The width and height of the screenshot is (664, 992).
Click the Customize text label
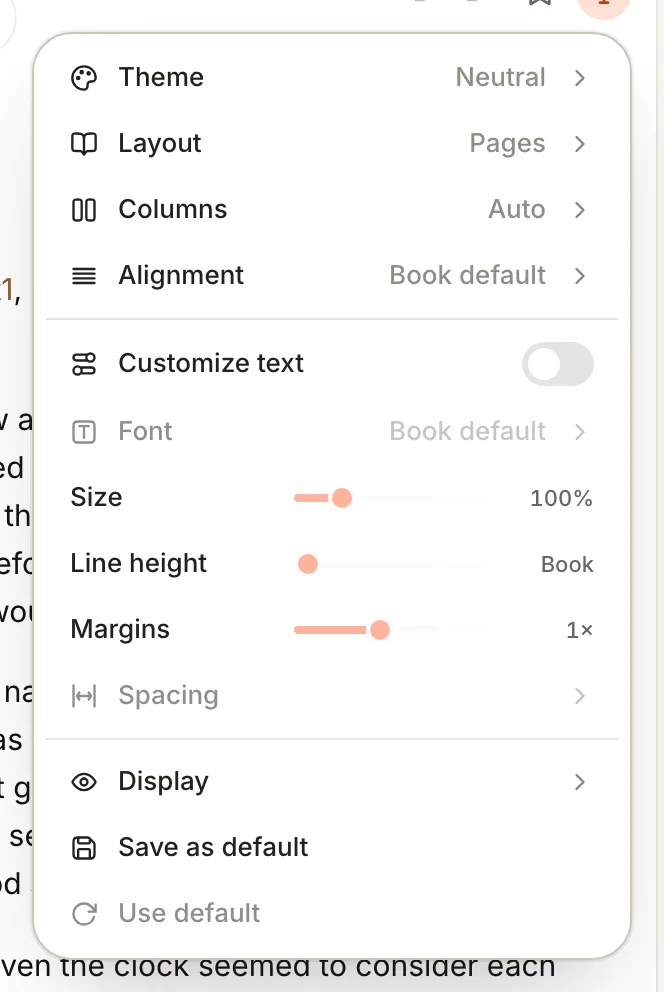(x=211, y=363)
